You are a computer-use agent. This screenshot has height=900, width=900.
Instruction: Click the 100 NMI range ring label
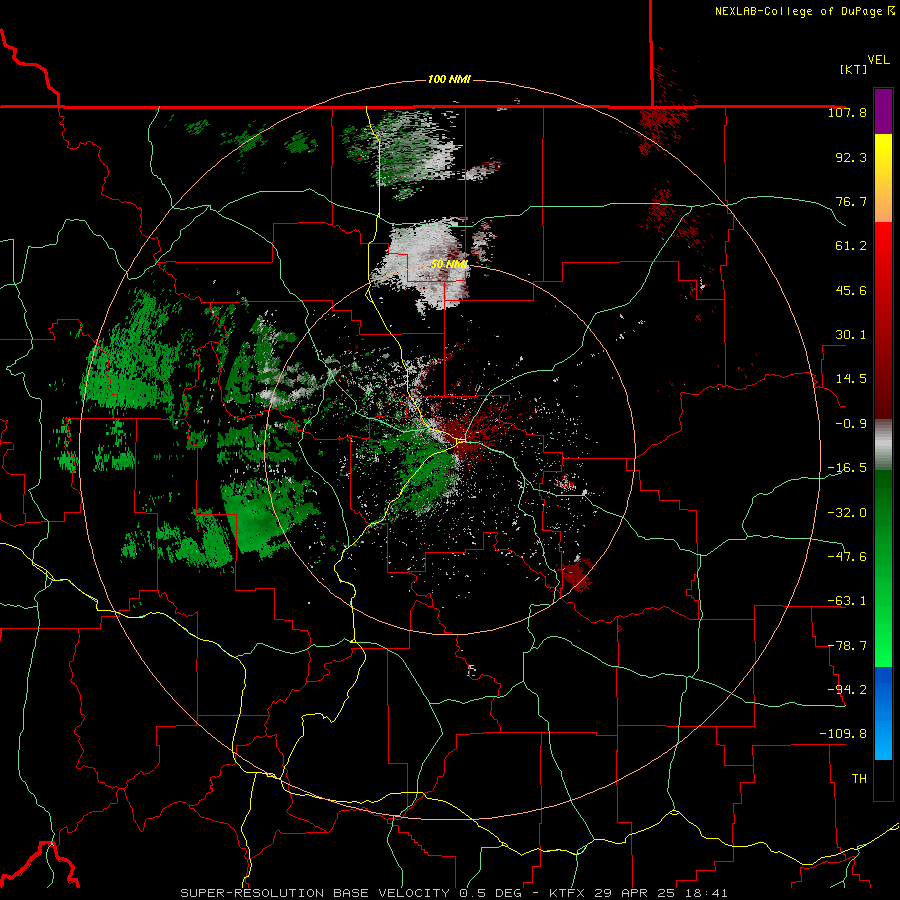tap(449, 79)
